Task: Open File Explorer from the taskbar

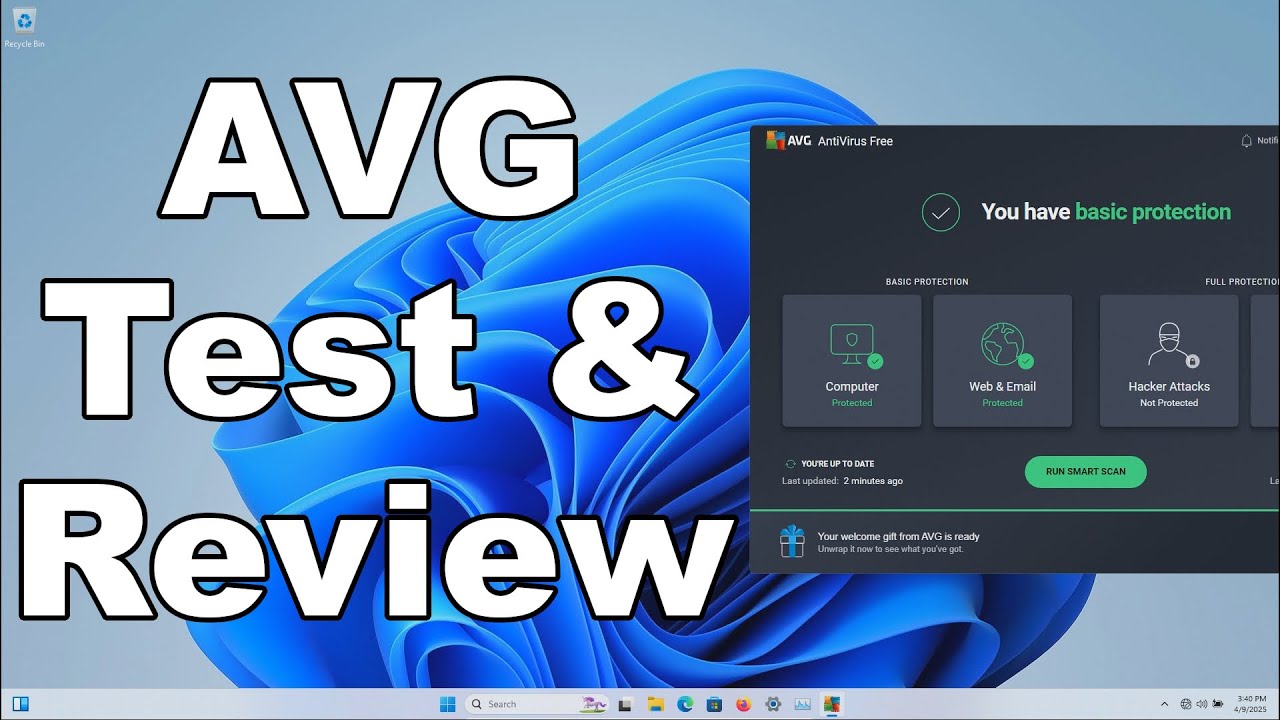Action: coord(655,704)
